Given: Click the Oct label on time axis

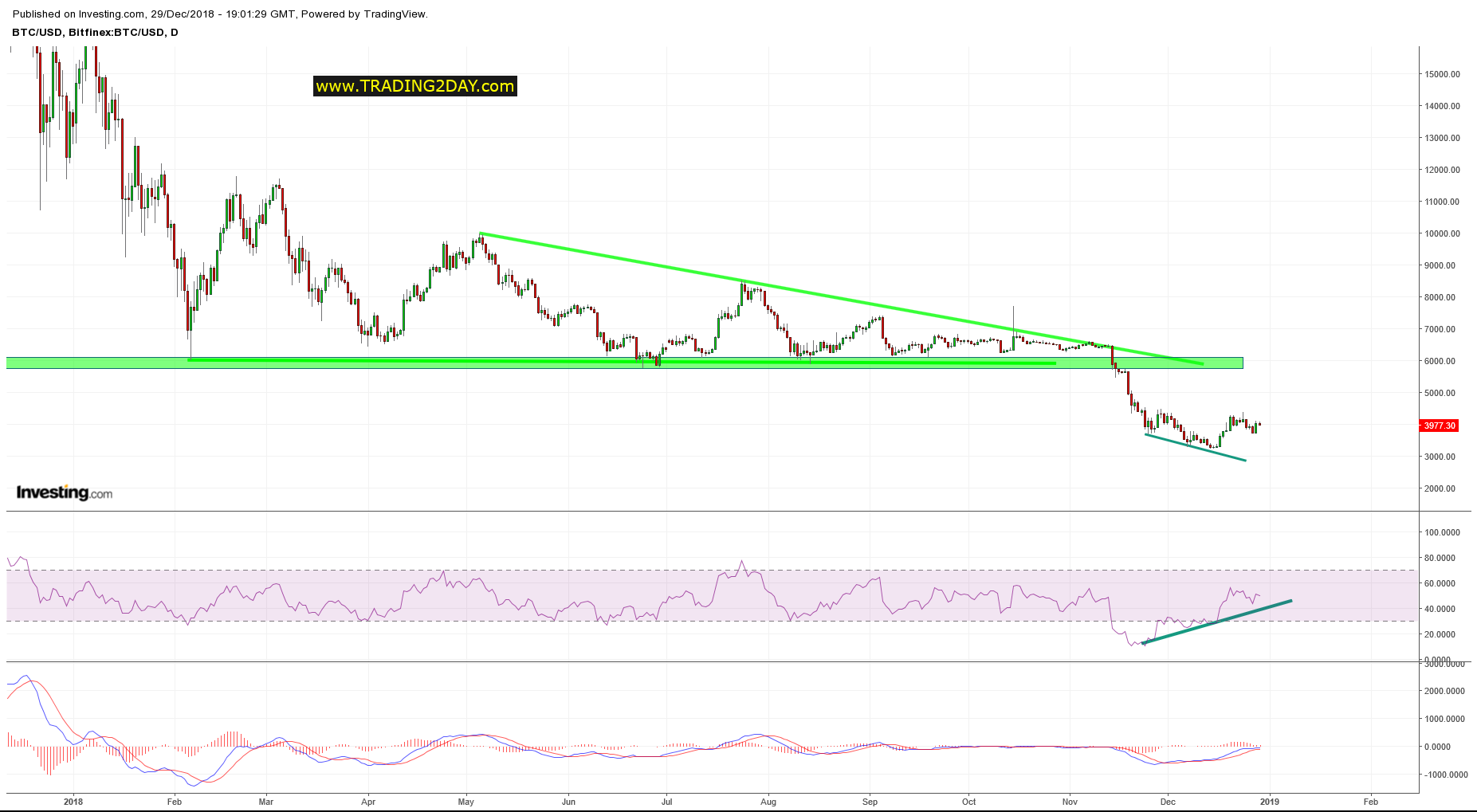Looking at the screenshot, I should [968, 802].
